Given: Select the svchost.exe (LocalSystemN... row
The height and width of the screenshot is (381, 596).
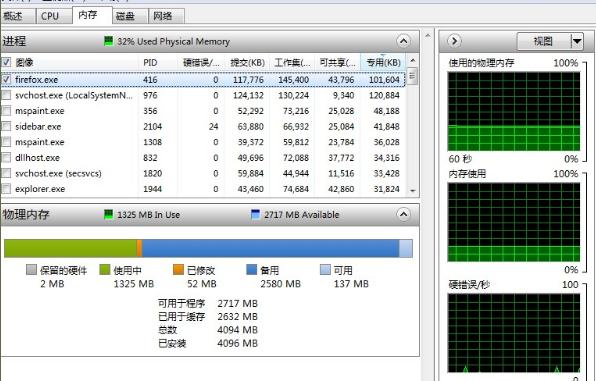Looking at the screenshot, I should (x=203, y=95).
